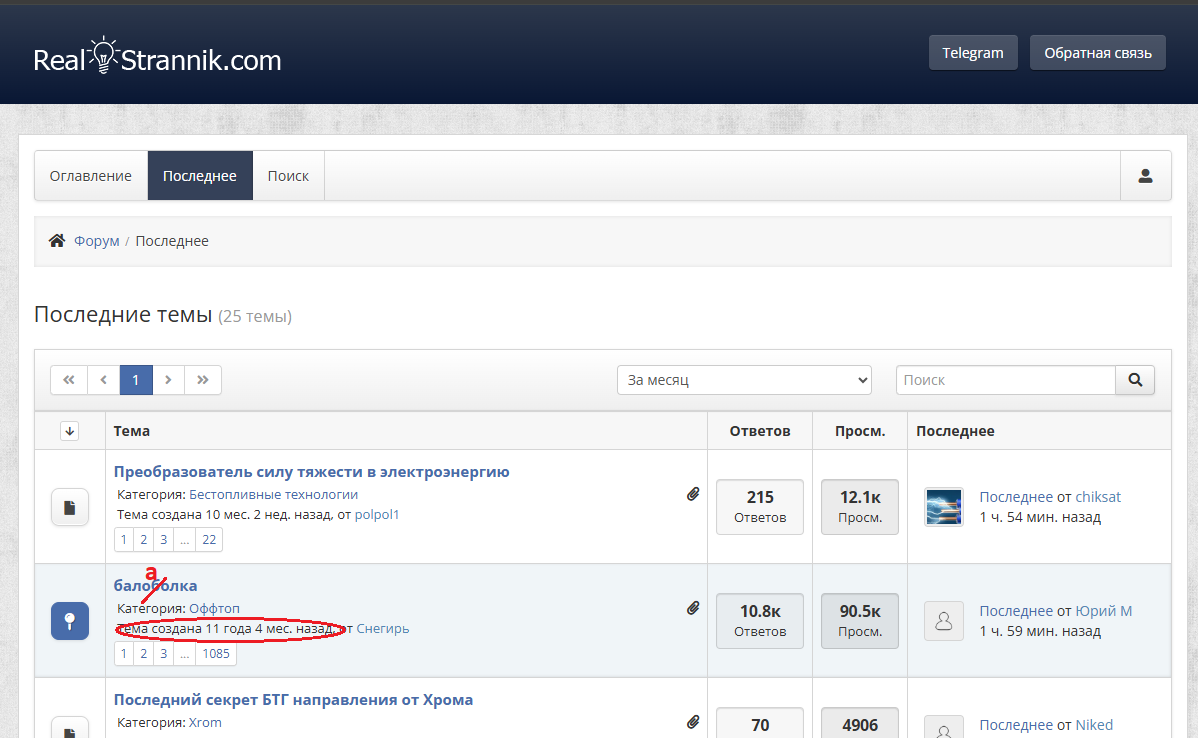Open the балаболка topic
1198x738 pixels.
tap(155, 585)
